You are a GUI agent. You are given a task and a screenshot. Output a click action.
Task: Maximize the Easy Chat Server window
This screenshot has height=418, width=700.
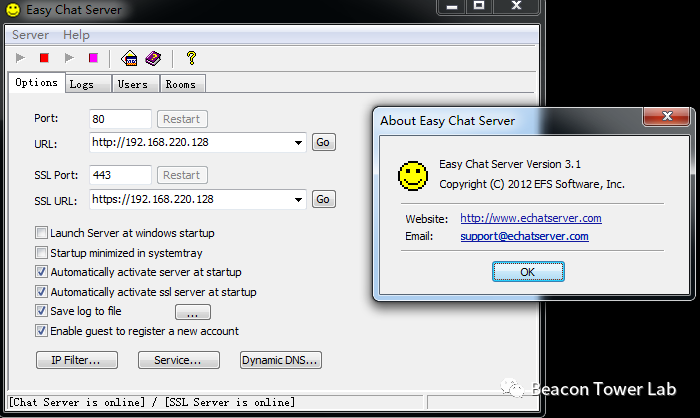[479, 6]
